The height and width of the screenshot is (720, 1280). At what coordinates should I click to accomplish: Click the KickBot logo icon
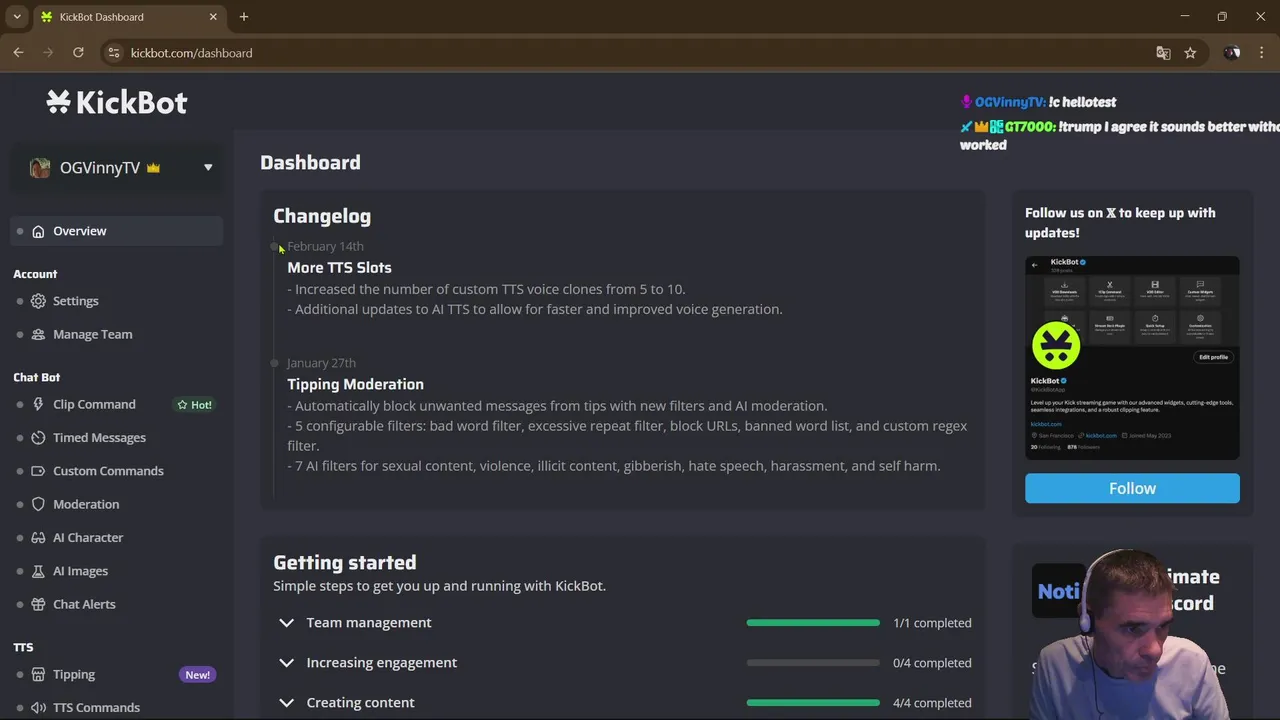click(59, 102)
